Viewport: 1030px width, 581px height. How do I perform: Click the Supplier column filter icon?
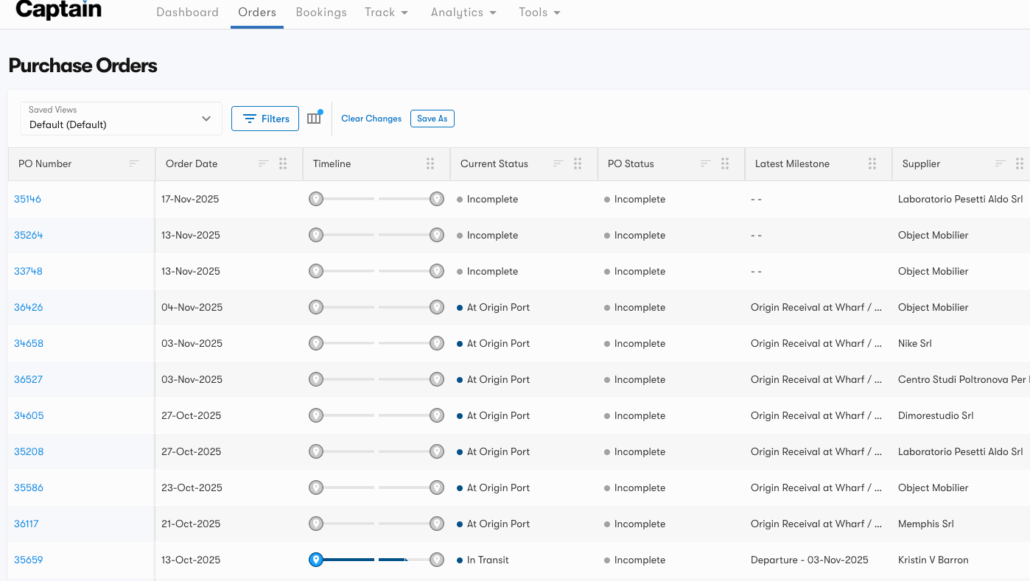[1000, 164]
